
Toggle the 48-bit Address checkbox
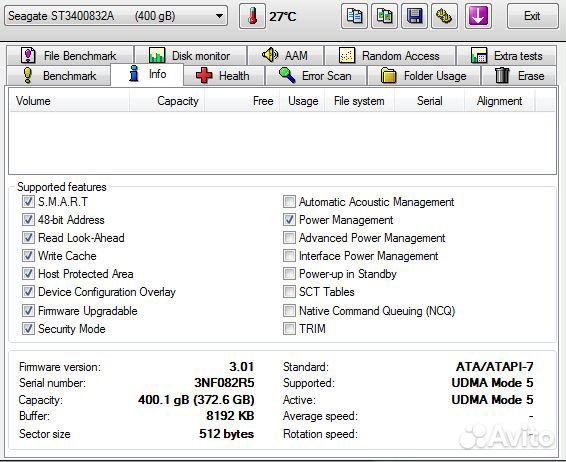[x=28, y=219]
